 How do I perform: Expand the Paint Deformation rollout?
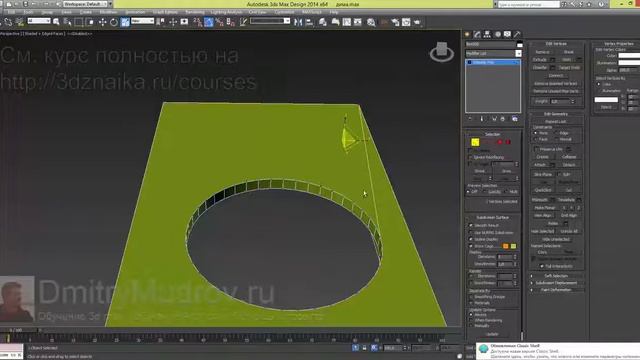tap(556, 290)
